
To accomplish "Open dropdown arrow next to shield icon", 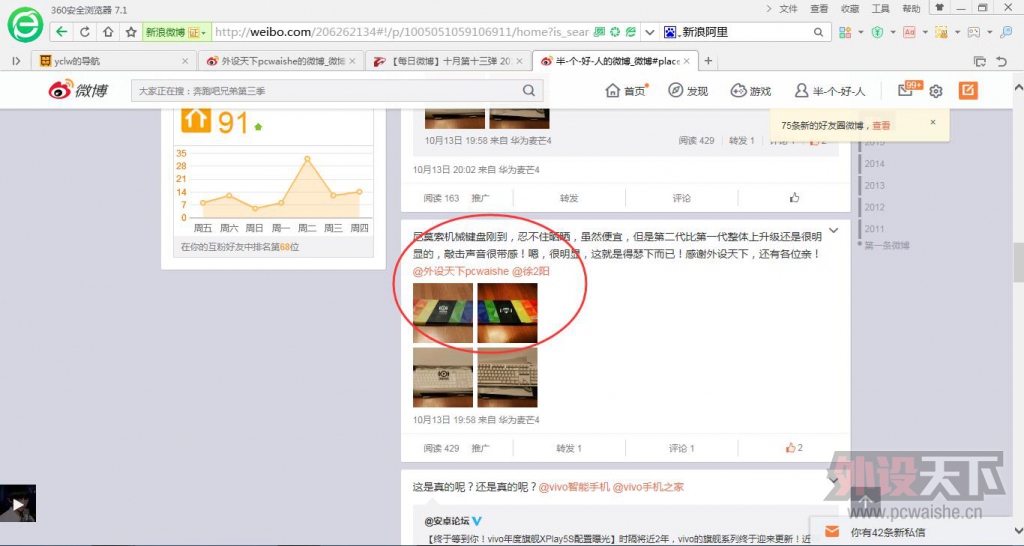I will [893, 32].
